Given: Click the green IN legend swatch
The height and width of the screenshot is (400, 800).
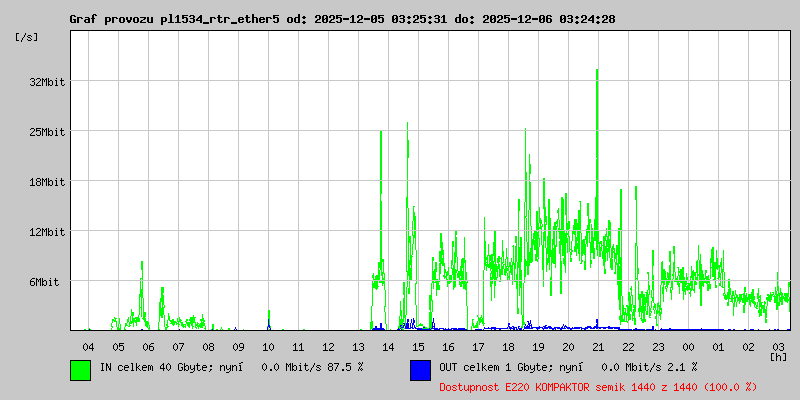Looking at the screenshot, I should coord(80,369).
